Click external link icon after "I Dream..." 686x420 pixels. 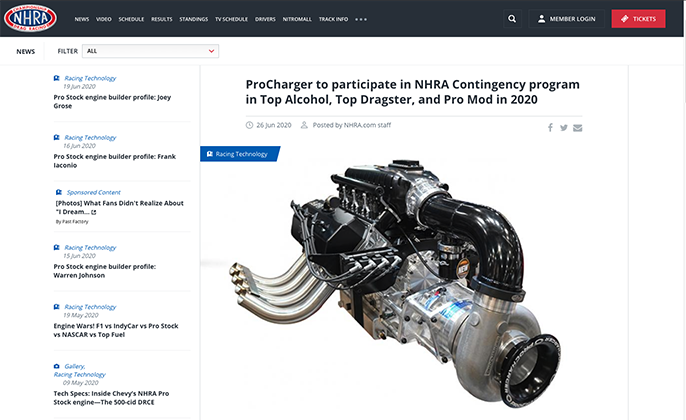pyautogui.click(x=94, y=212)
